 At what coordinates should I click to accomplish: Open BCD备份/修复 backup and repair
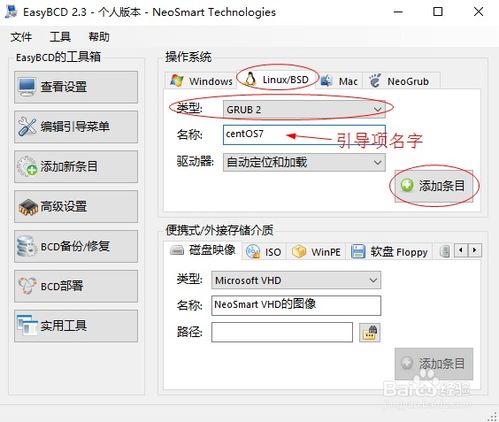pyautogui.click(x=76, y=246)
